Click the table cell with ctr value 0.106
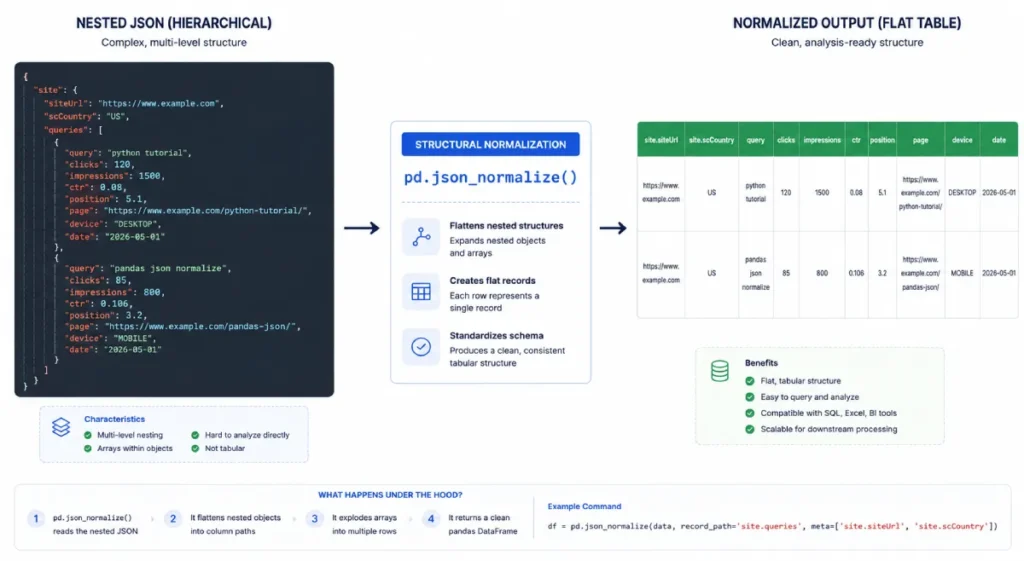 coord(856,273)
